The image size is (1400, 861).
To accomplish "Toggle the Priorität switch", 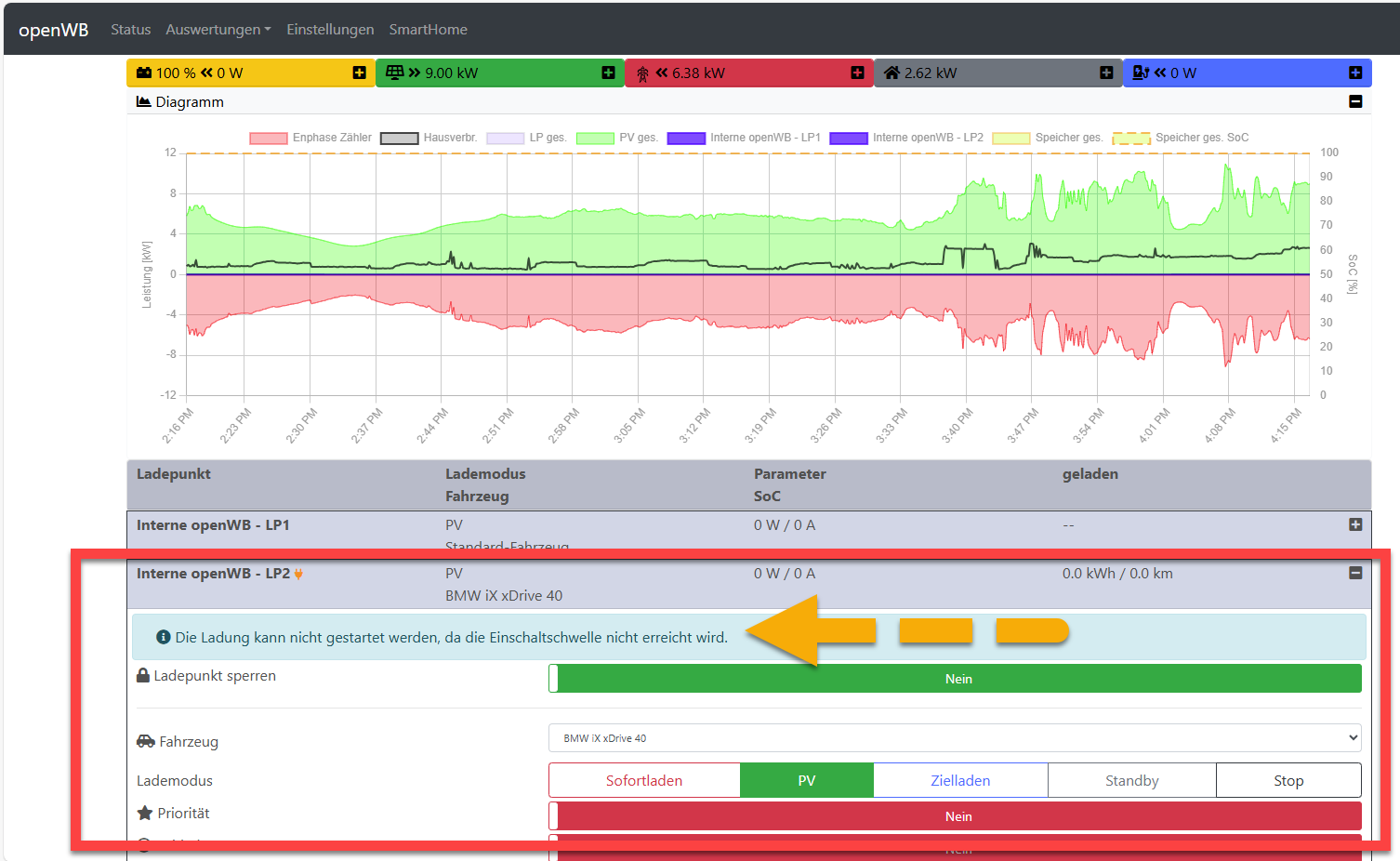I will click(955, 816).
